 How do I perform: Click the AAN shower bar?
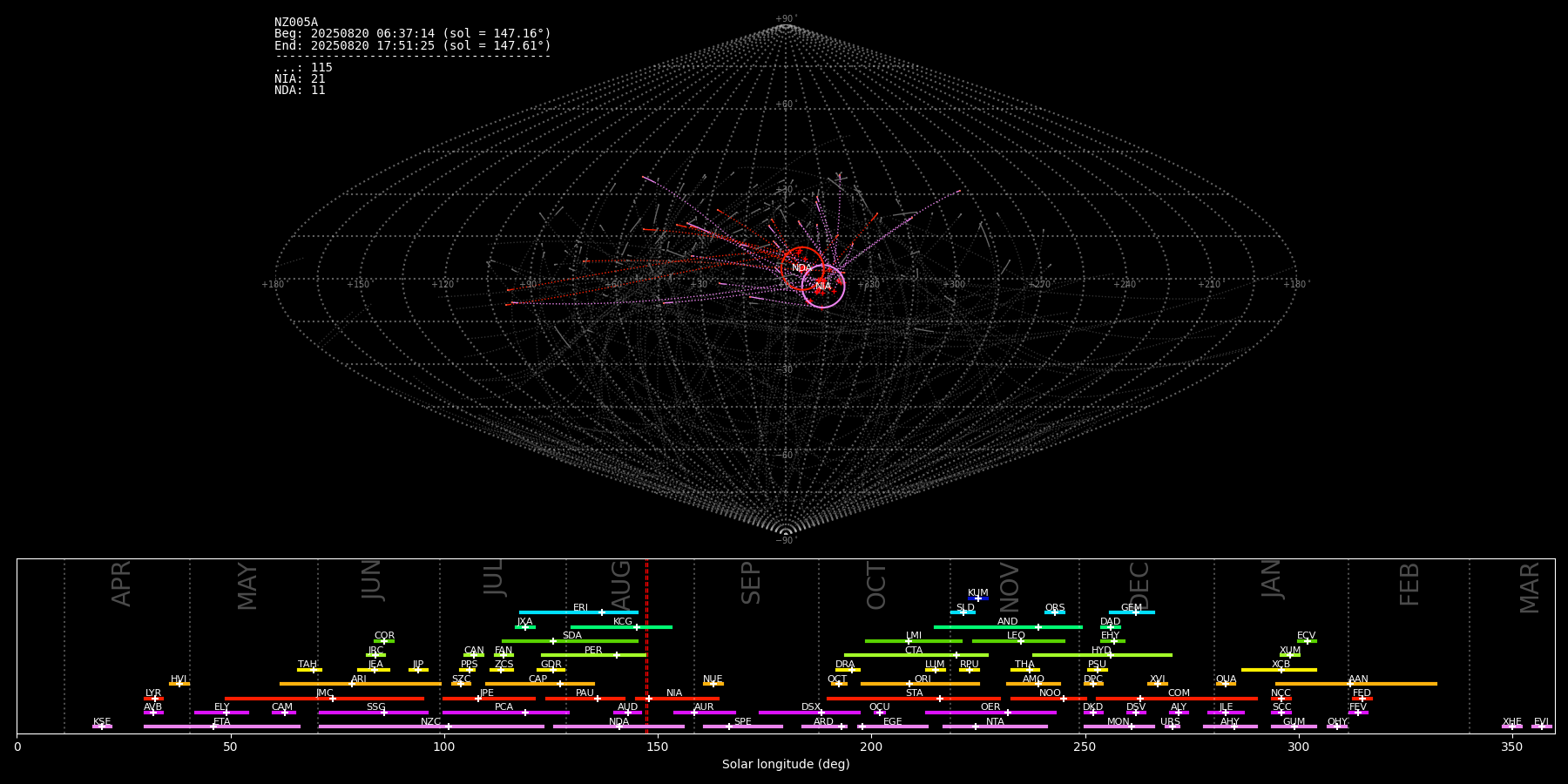coord(1356,684)
